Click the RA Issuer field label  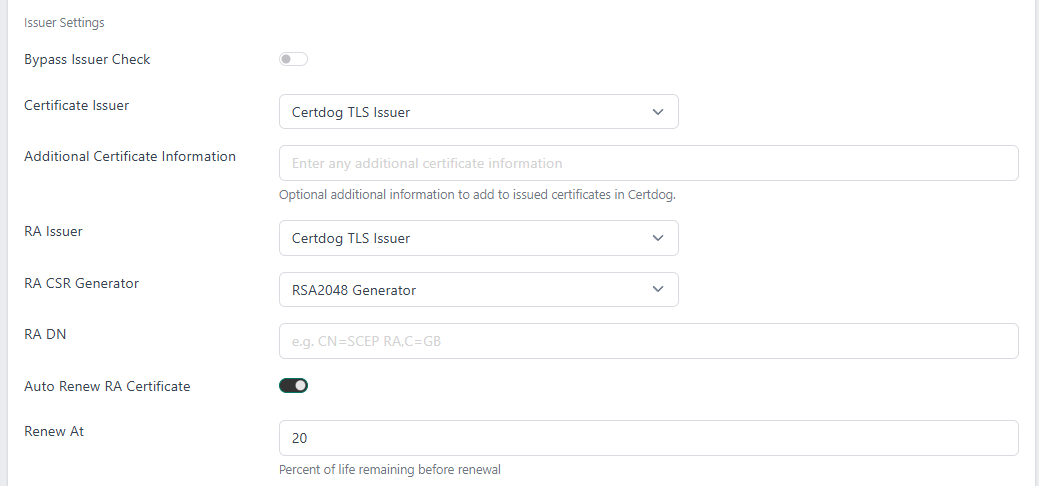click(x=53, y=231)
